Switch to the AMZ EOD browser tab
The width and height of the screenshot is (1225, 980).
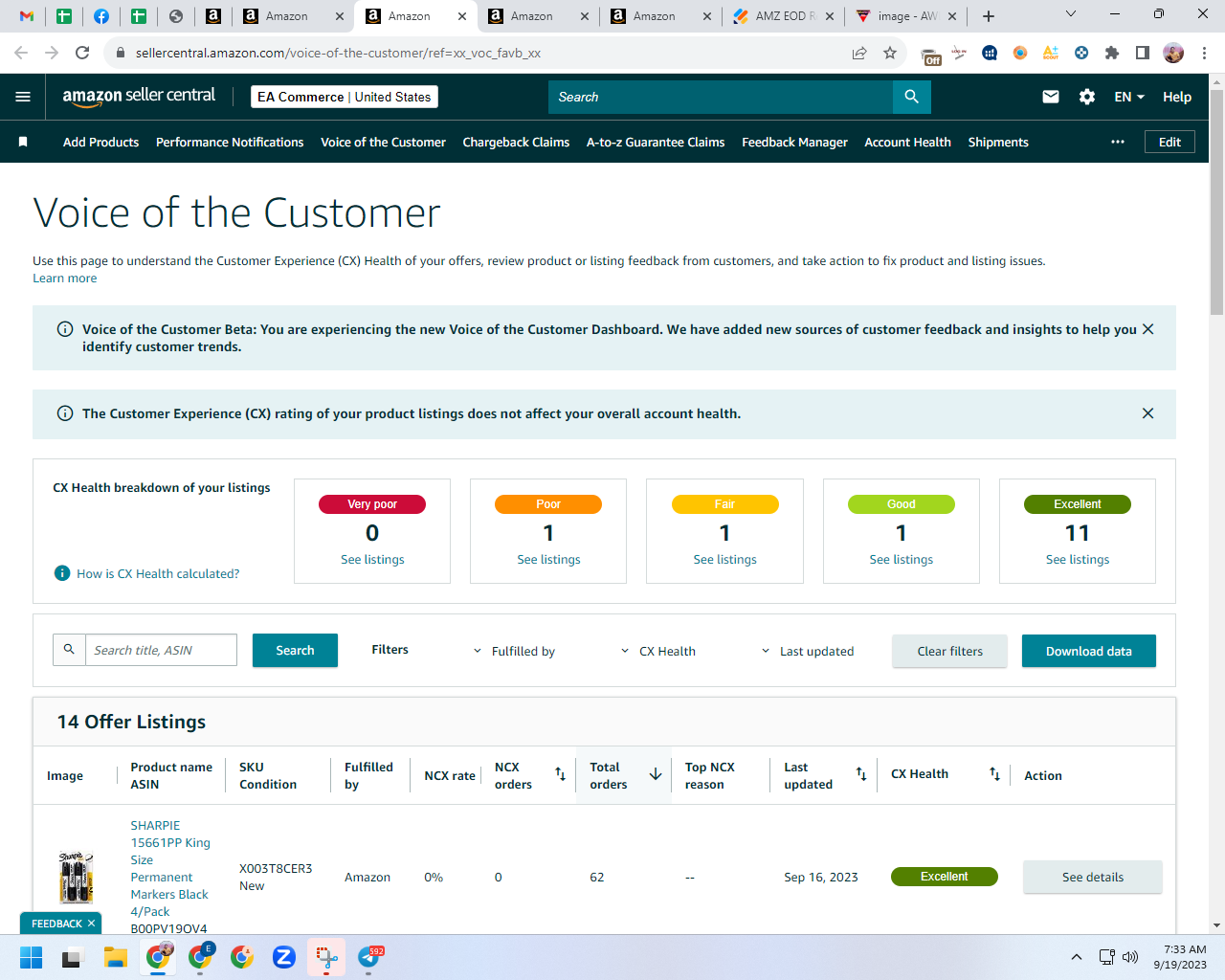783,16
